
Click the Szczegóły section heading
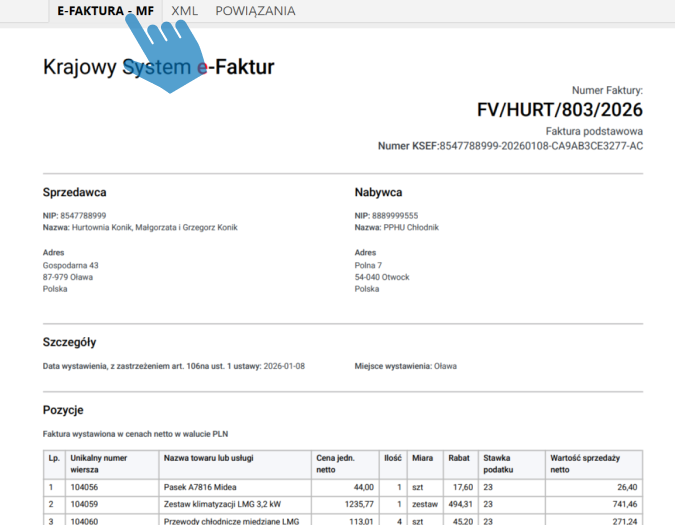pos(69,342)
